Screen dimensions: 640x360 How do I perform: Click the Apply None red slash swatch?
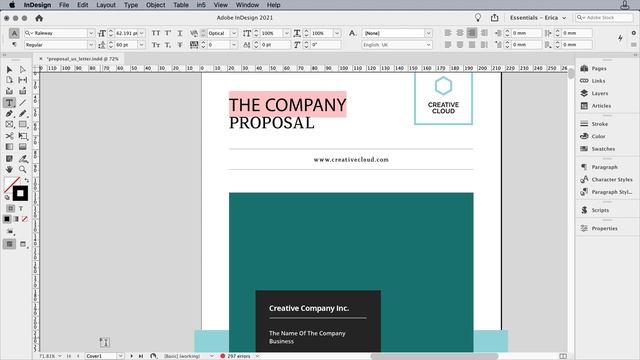24,219
